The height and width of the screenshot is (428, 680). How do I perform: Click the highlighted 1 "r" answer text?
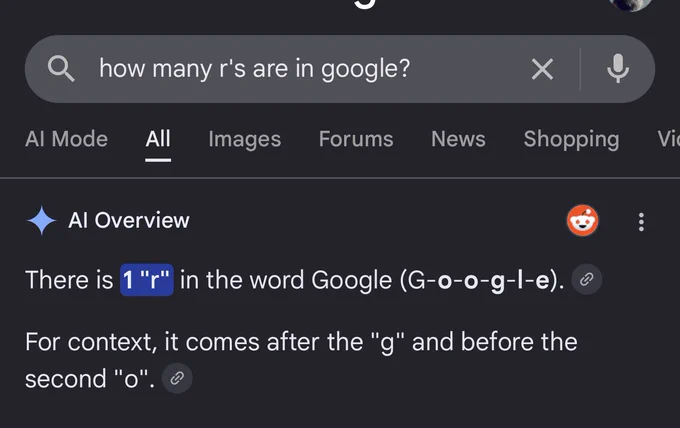[x=147, y=280]
